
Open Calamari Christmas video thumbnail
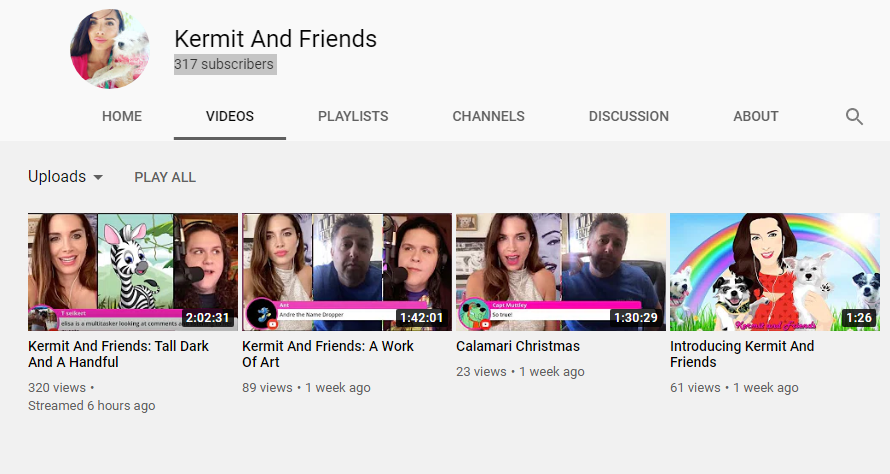[561, 272]
